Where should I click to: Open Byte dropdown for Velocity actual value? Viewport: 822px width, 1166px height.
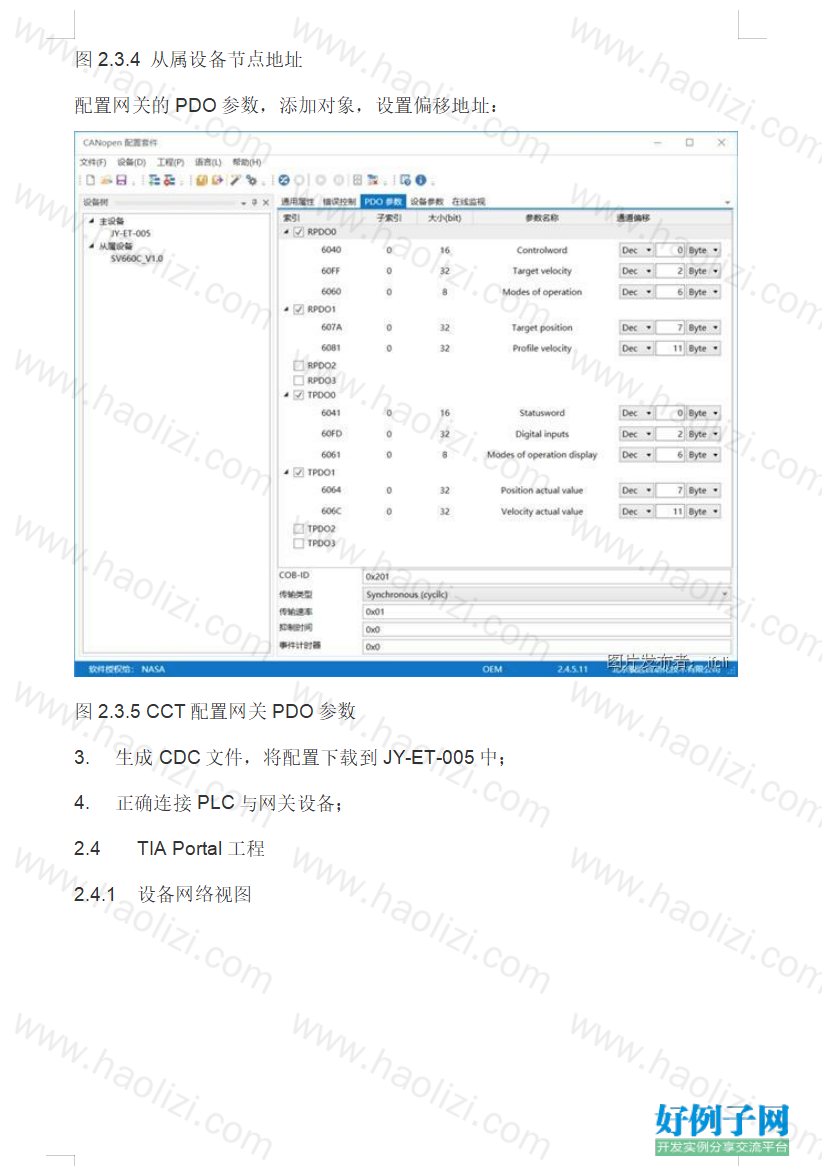click(703, 512)
